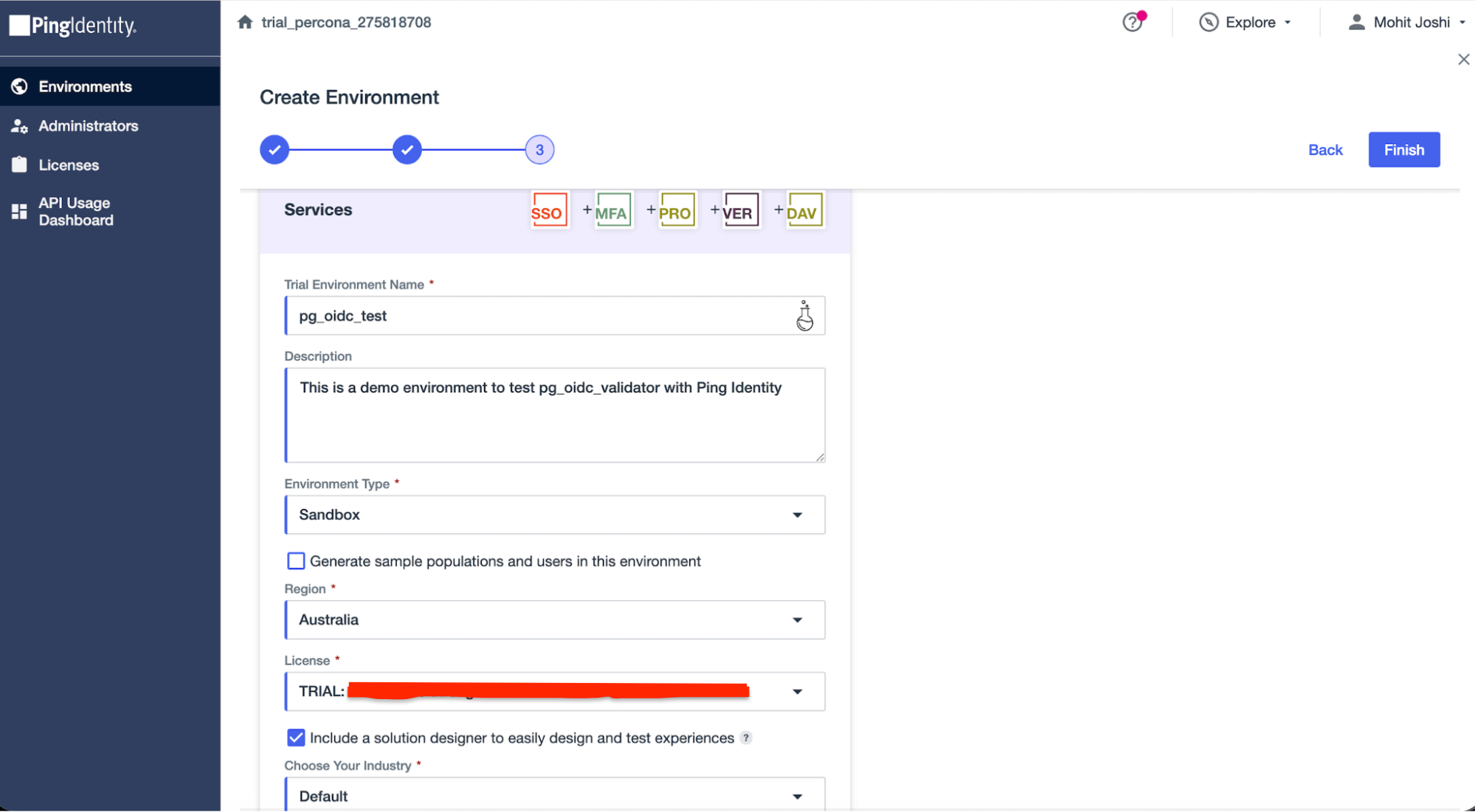Enable generate sample populations checkbox
Viewport: 1475px width, 812px height.
(x=296, y=561)
